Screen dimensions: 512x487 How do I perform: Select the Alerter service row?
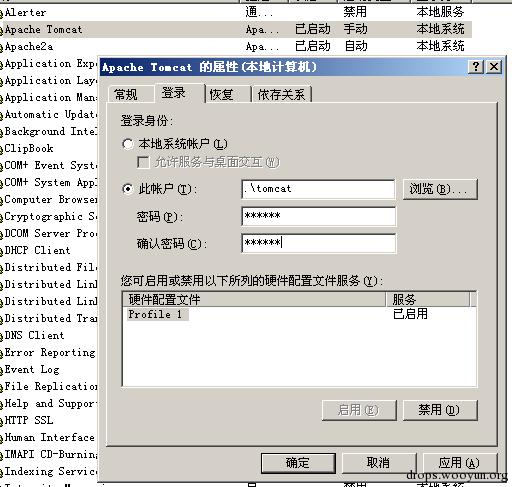[x=236, y=12]
